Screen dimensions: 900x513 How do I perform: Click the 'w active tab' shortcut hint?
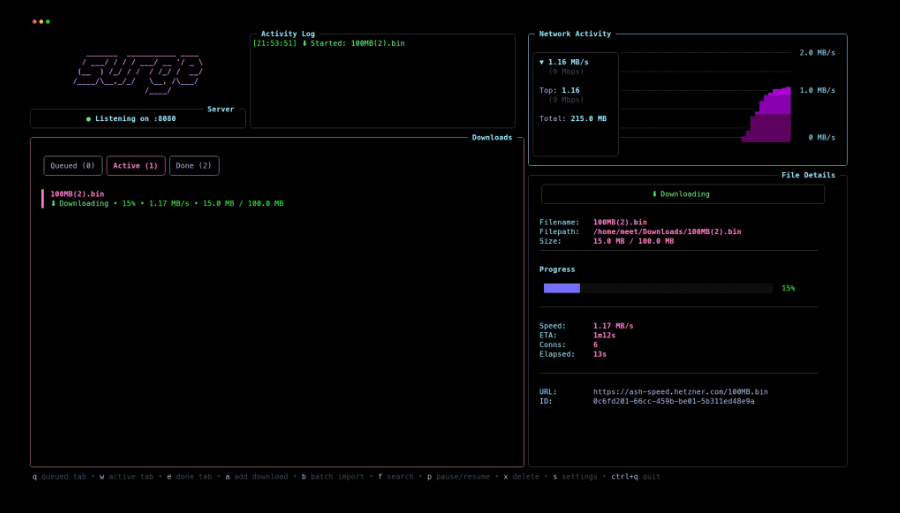coord(126,477)
